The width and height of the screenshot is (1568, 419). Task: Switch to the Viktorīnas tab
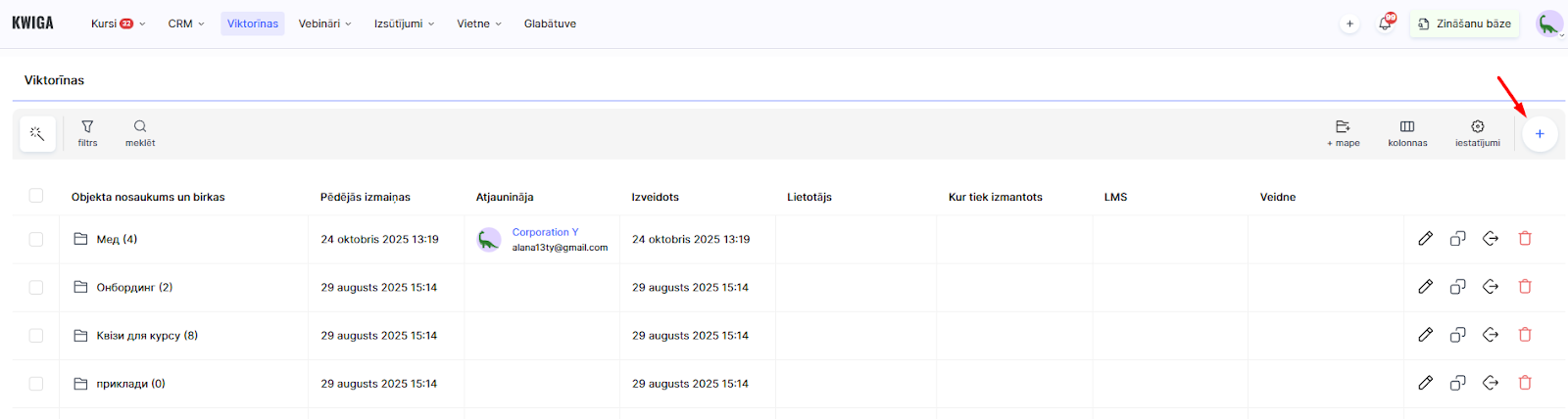[x=253, y=23]
